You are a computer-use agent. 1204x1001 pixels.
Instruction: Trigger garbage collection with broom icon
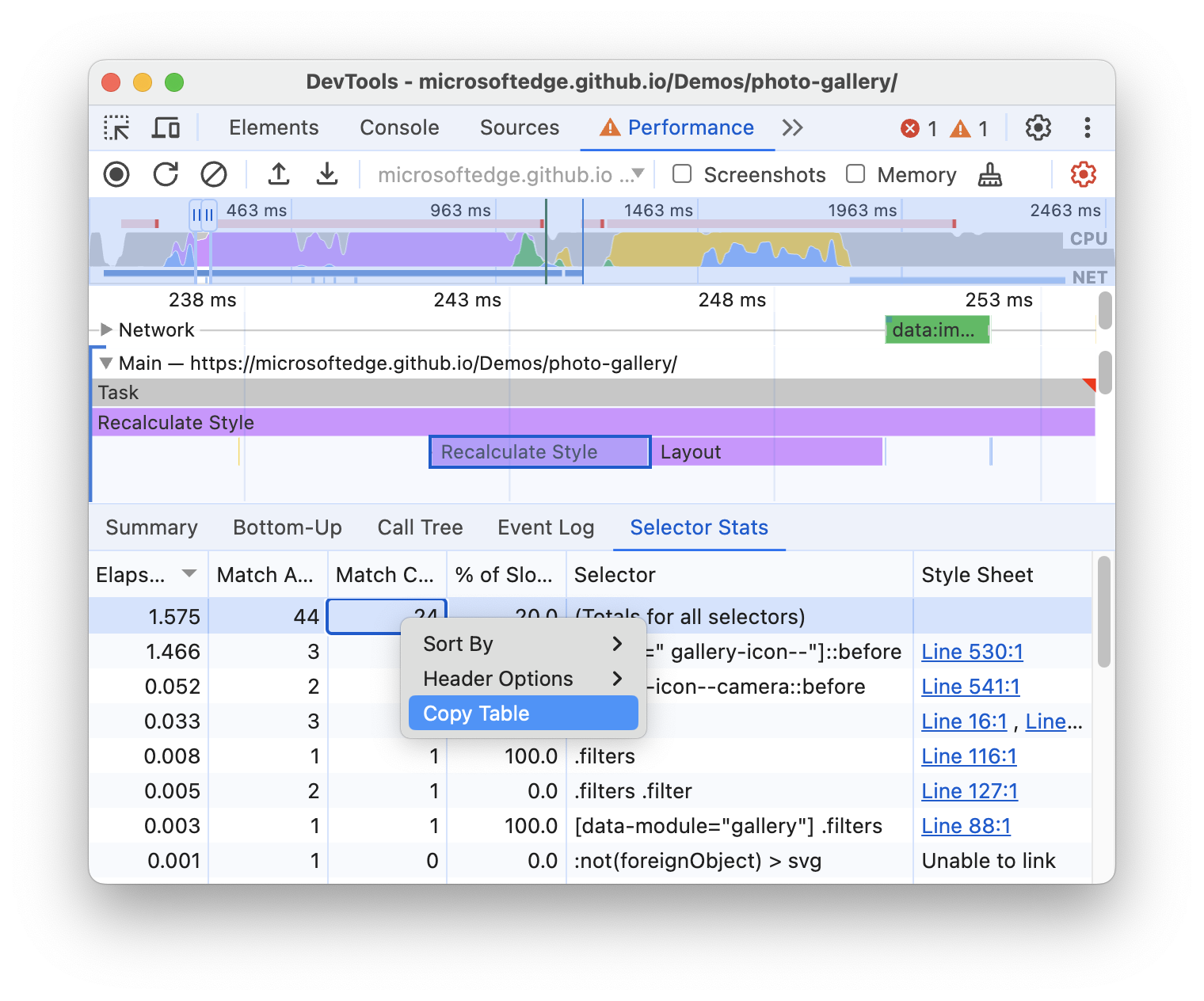tap(990, 174)
